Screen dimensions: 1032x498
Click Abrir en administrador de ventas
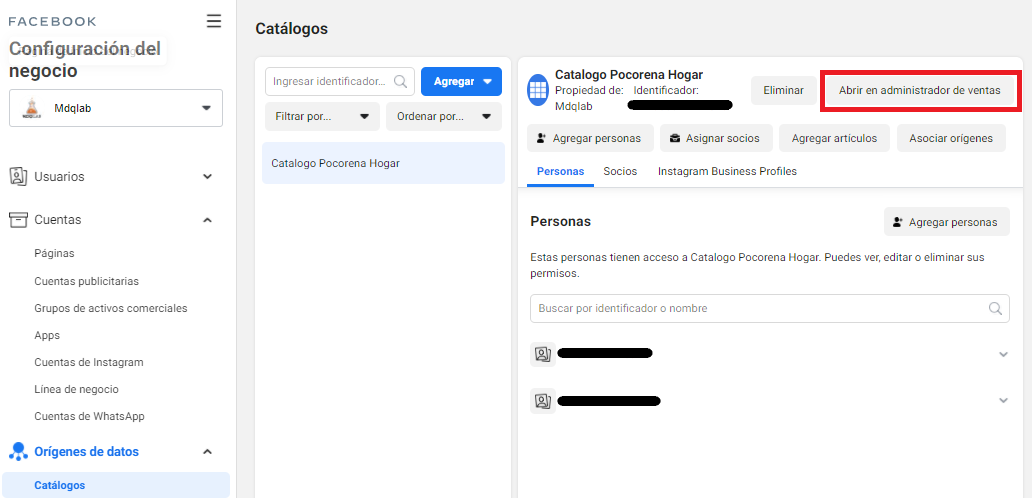[919, 91]
